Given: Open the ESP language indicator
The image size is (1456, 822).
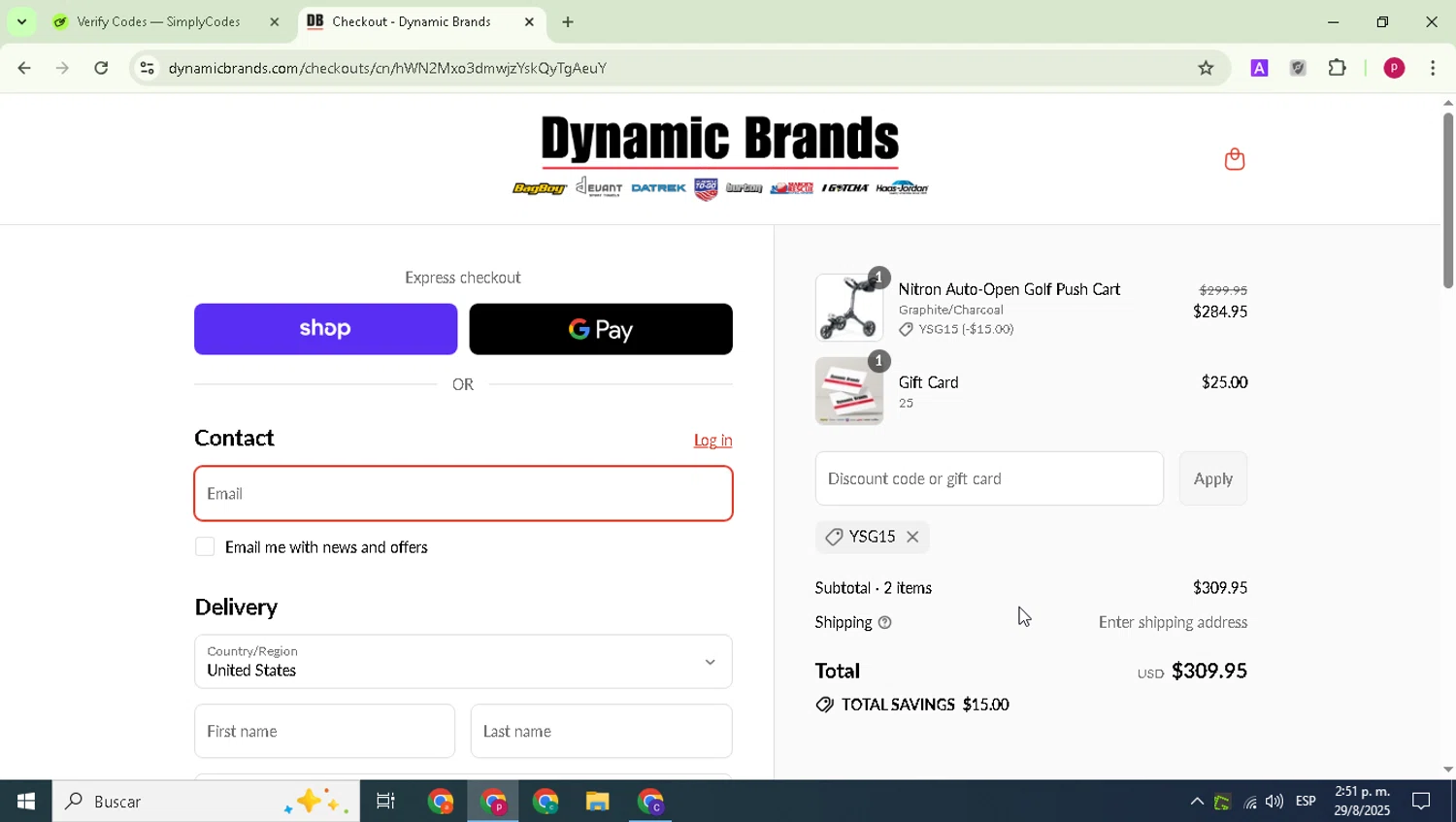Looking at the screenshot, I should (x=1306, y=802).
